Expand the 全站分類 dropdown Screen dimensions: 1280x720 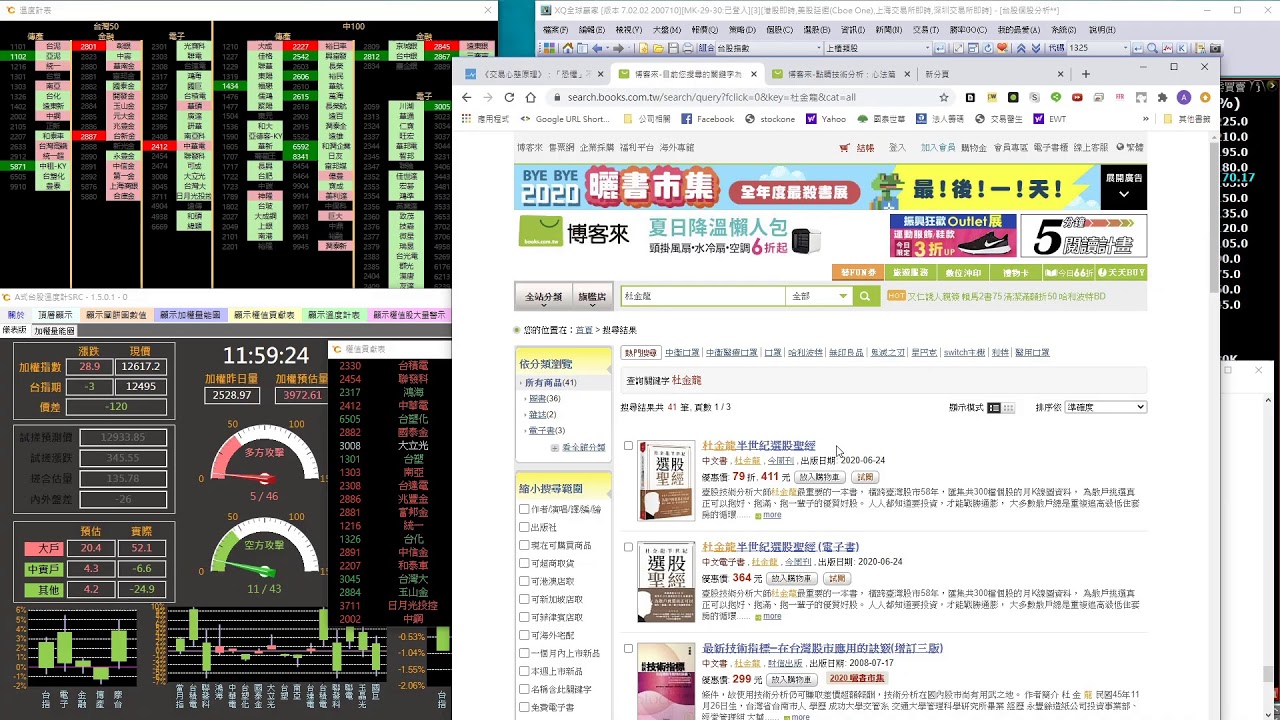pos(544,297)
